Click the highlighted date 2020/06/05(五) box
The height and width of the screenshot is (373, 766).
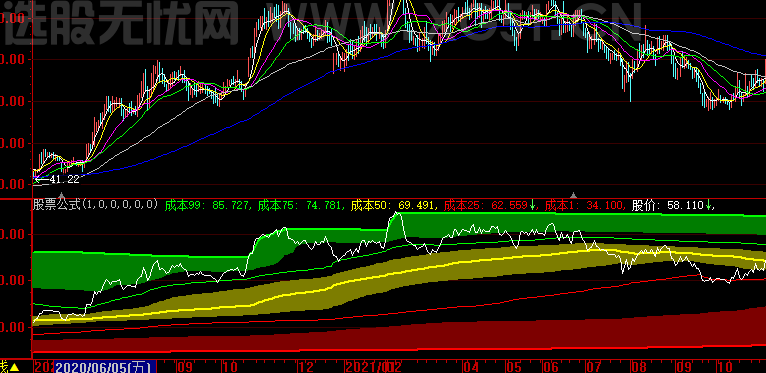[x=105, y=367]
